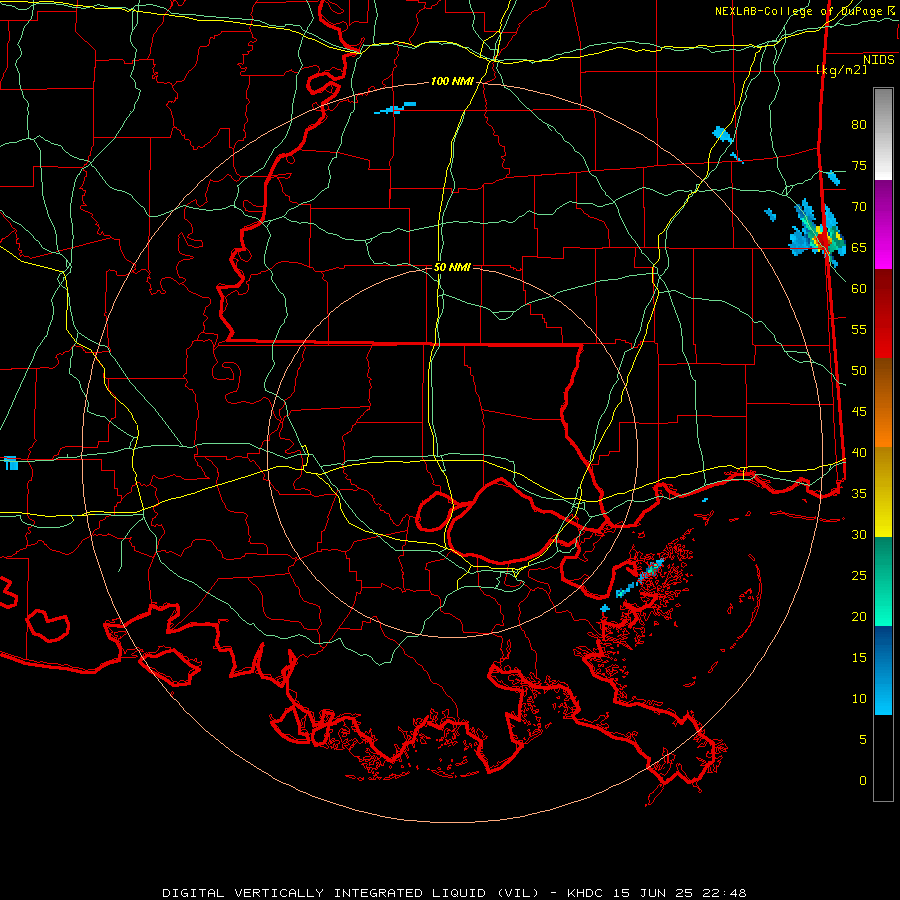The height and width of the screenshot is (900, 900).
Task: Select the 35 scale value
Action: 859,494
